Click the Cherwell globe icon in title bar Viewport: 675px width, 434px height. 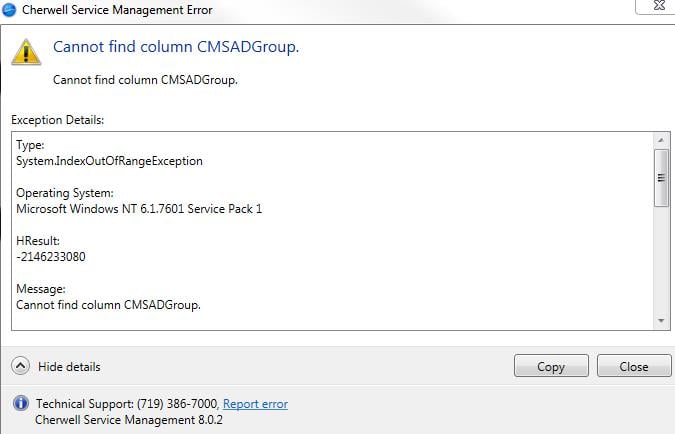coord(9,10)
